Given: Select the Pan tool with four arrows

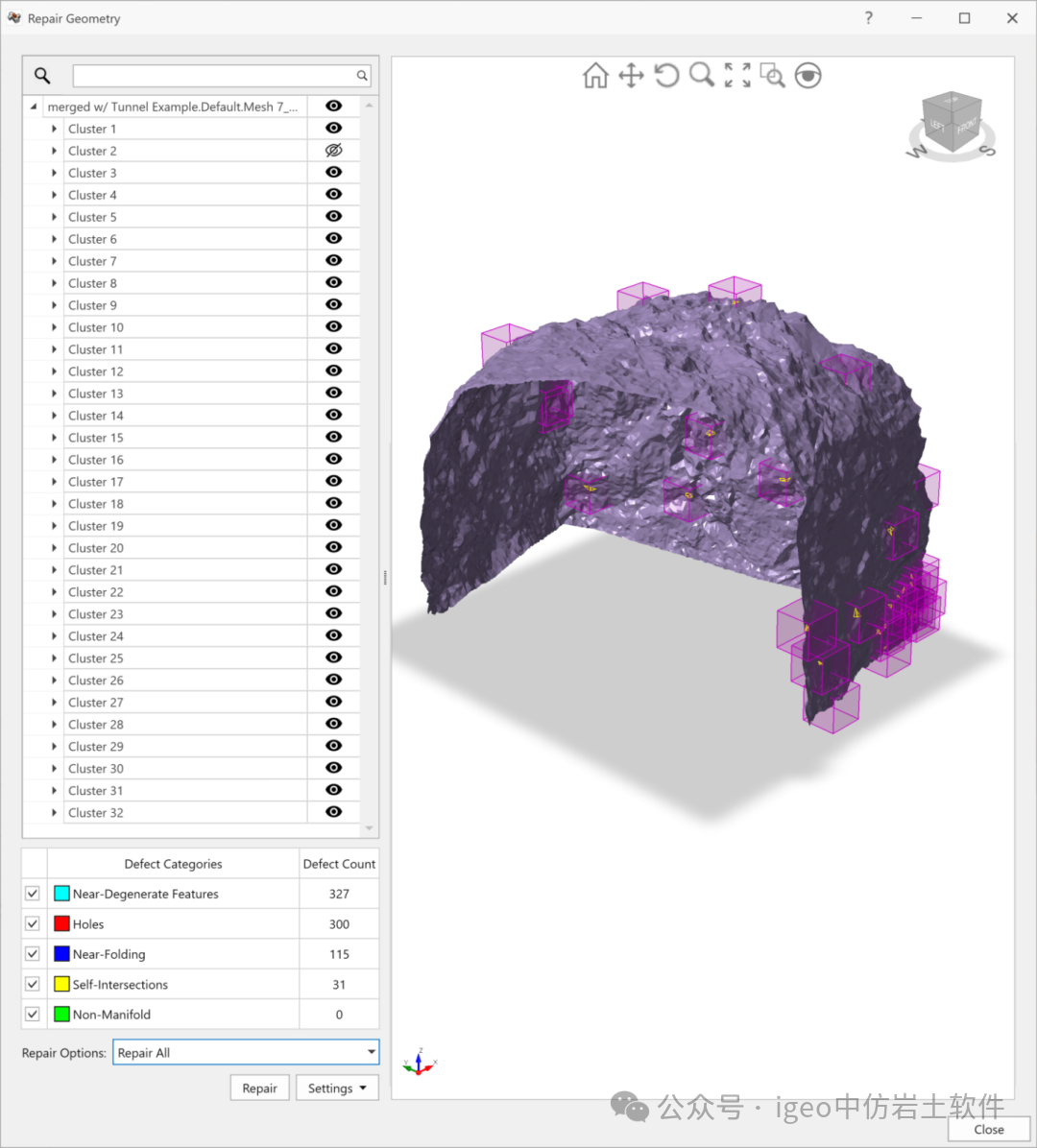Looking at the screenshot, I should pos(631,76).
